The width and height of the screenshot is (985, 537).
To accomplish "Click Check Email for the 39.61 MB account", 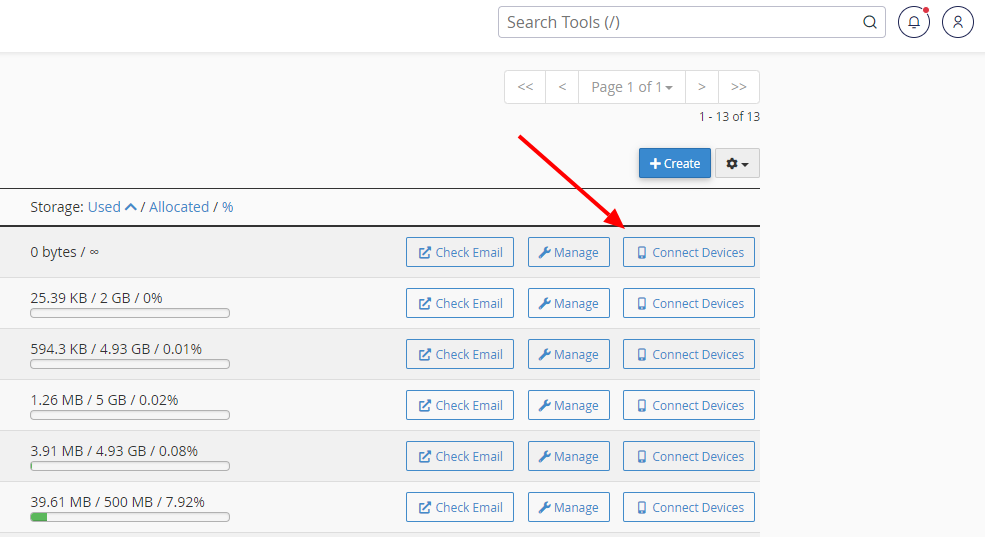I will pos(460,507).
